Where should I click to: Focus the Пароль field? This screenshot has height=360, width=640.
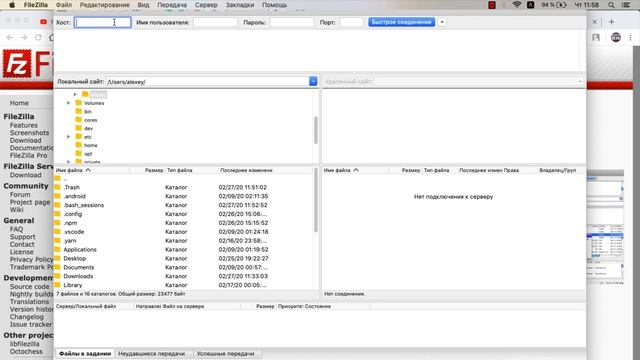[x=291, y=22]
